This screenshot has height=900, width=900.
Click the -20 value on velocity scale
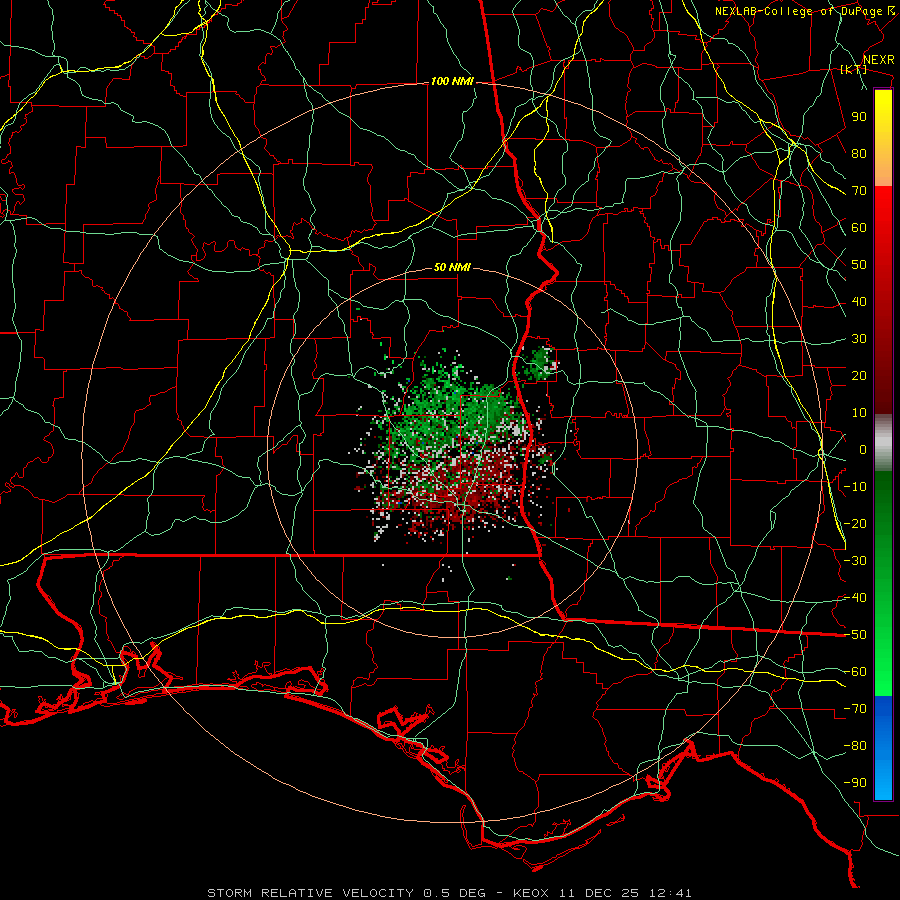click(855, 523)
